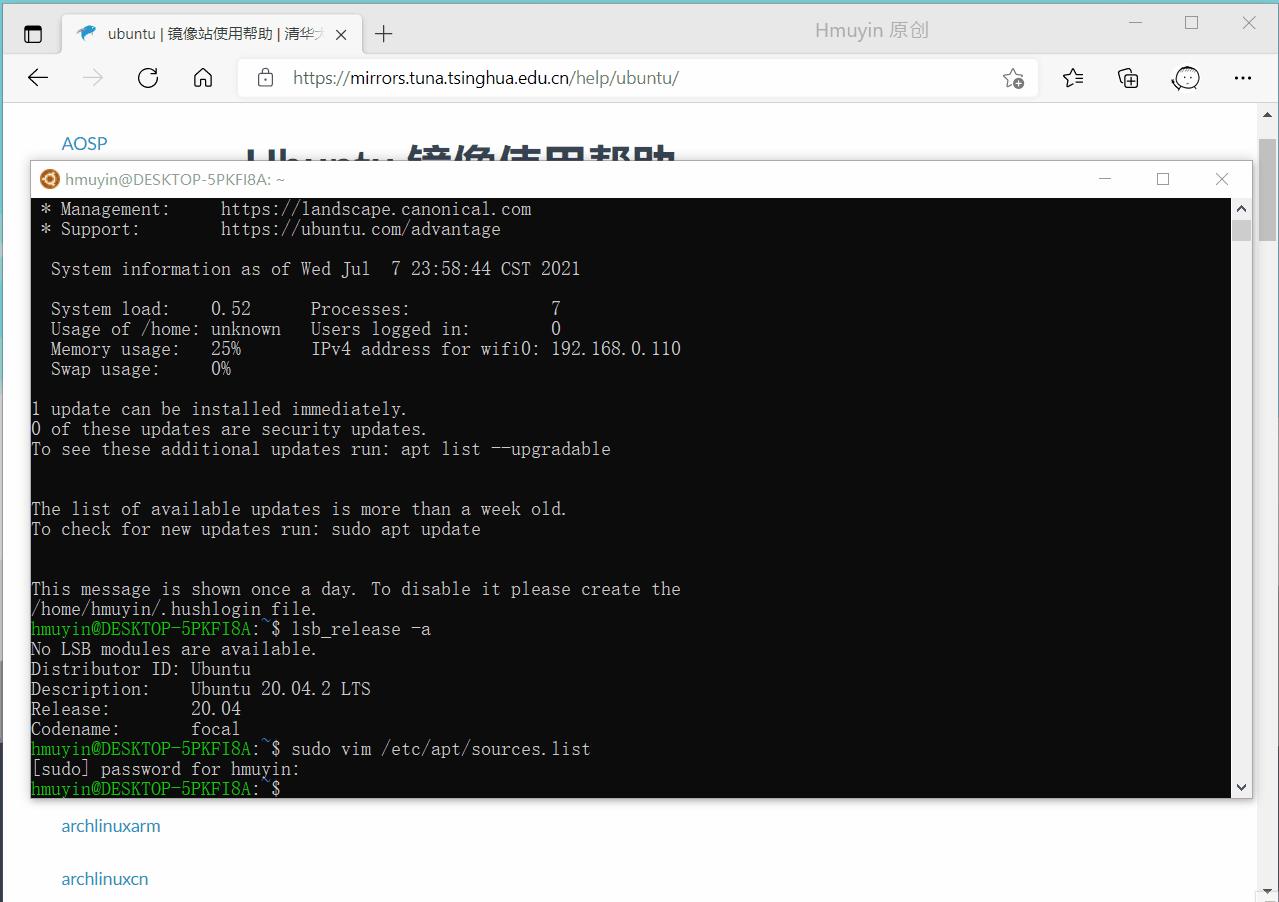Viewport: 1279px width, 902px height.
Task: Open the tab actions menu icon
Action: pos(33,32)
